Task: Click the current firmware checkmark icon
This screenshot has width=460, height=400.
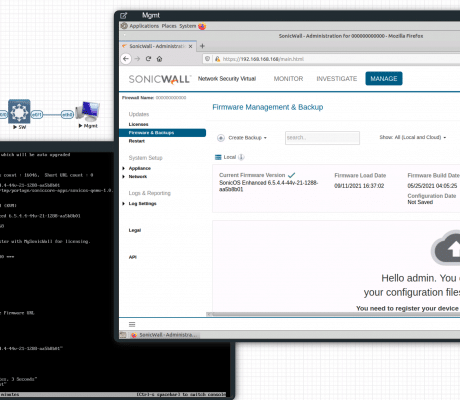Action: (x=292, y=175)
